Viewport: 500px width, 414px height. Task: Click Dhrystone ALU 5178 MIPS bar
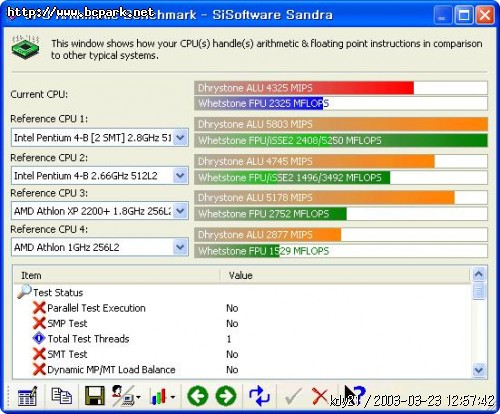click(x=325, y=198)
